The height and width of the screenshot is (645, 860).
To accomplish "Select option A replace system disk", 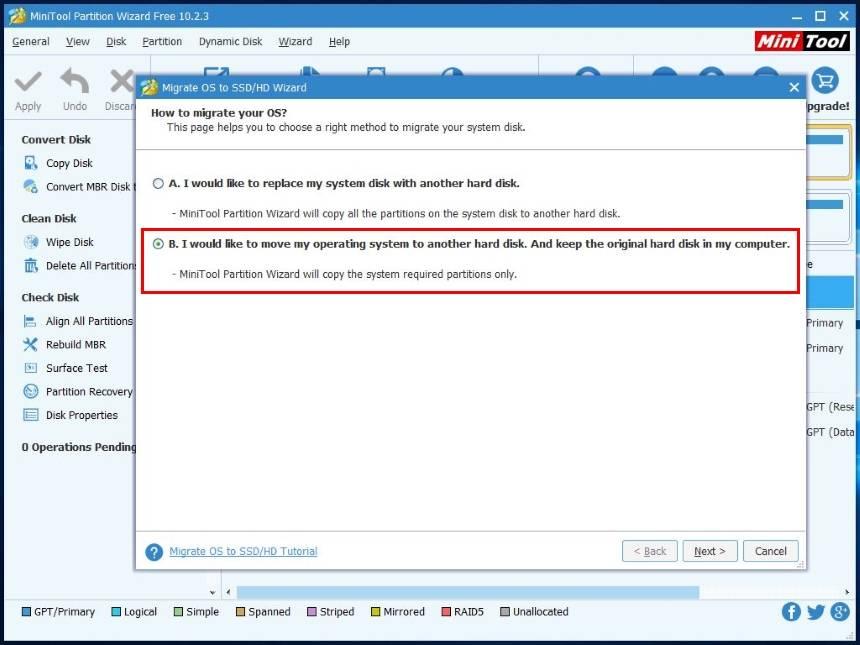I will click(x=158, y=184).
